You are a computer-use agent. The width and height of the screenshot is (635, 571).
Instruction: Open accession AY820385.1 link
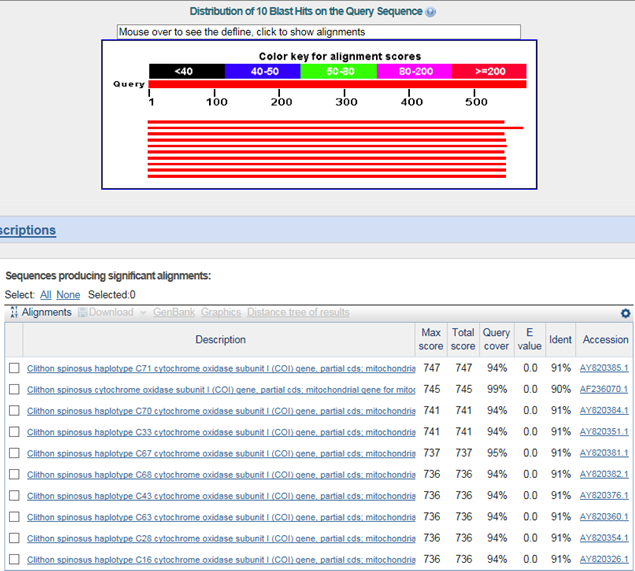(x=604, y=368)
